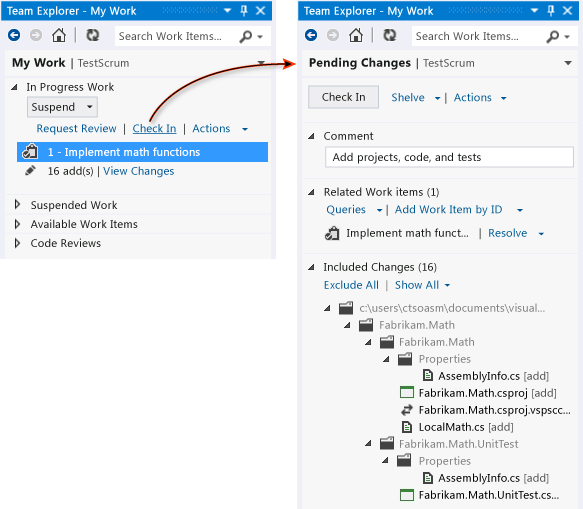Click work item icon beside 'Implement math funct...'

332,233
